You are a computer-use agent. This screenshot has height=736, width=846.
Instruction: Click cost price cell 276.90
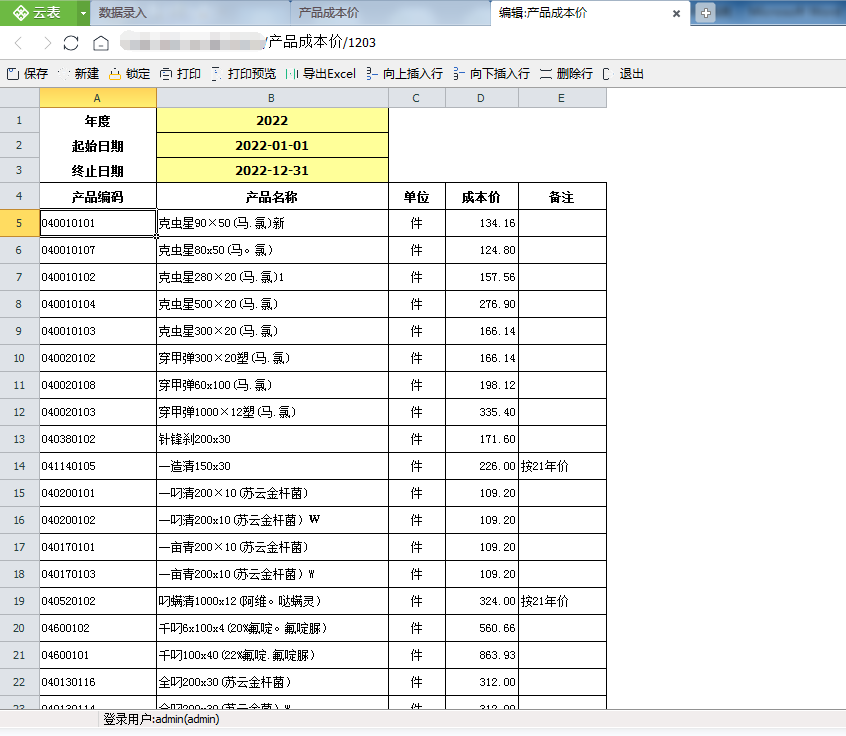coord(481,304)
